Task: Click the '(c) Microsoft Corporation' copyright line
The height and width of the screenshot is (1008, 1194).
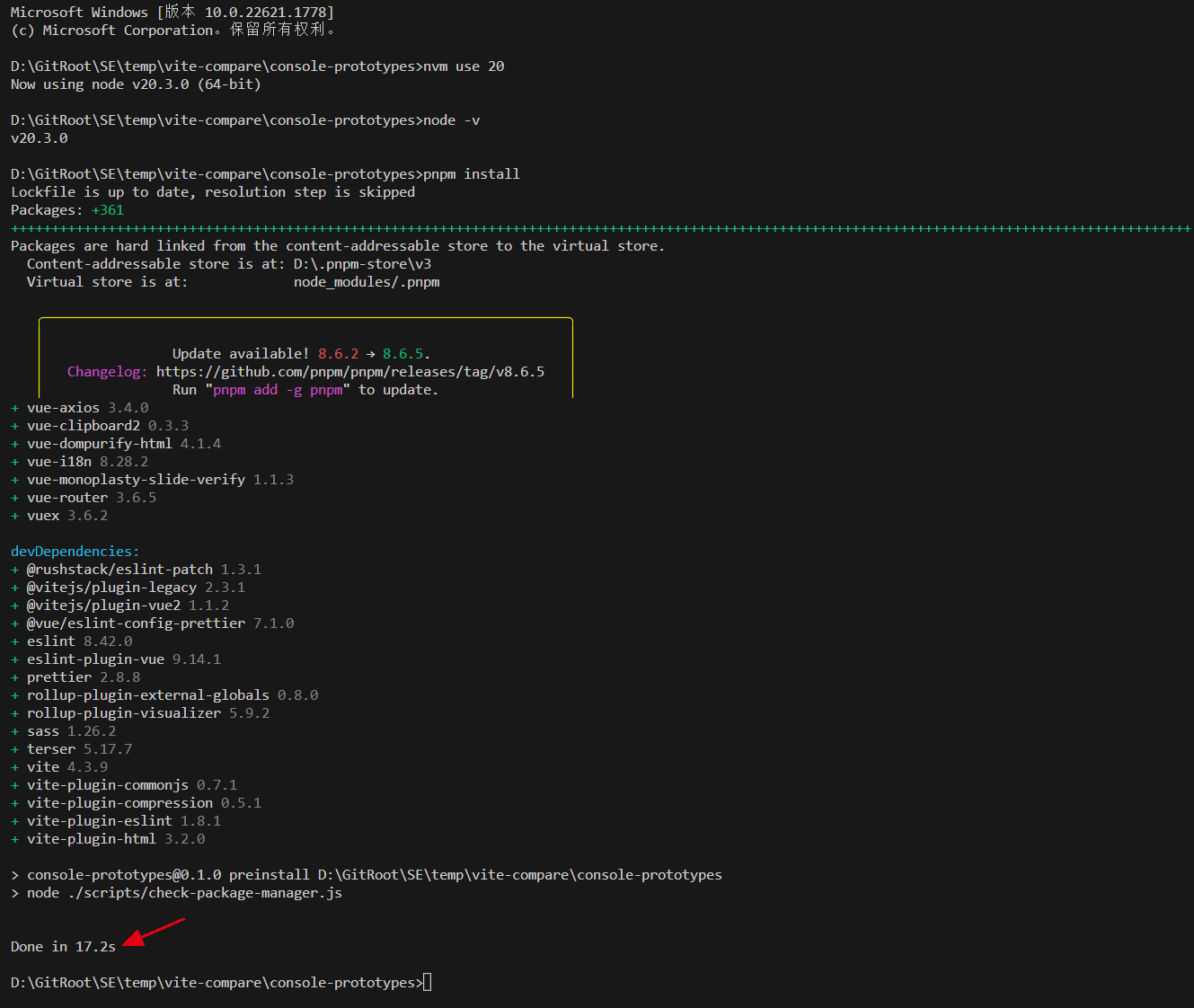Action: (175, 31)
